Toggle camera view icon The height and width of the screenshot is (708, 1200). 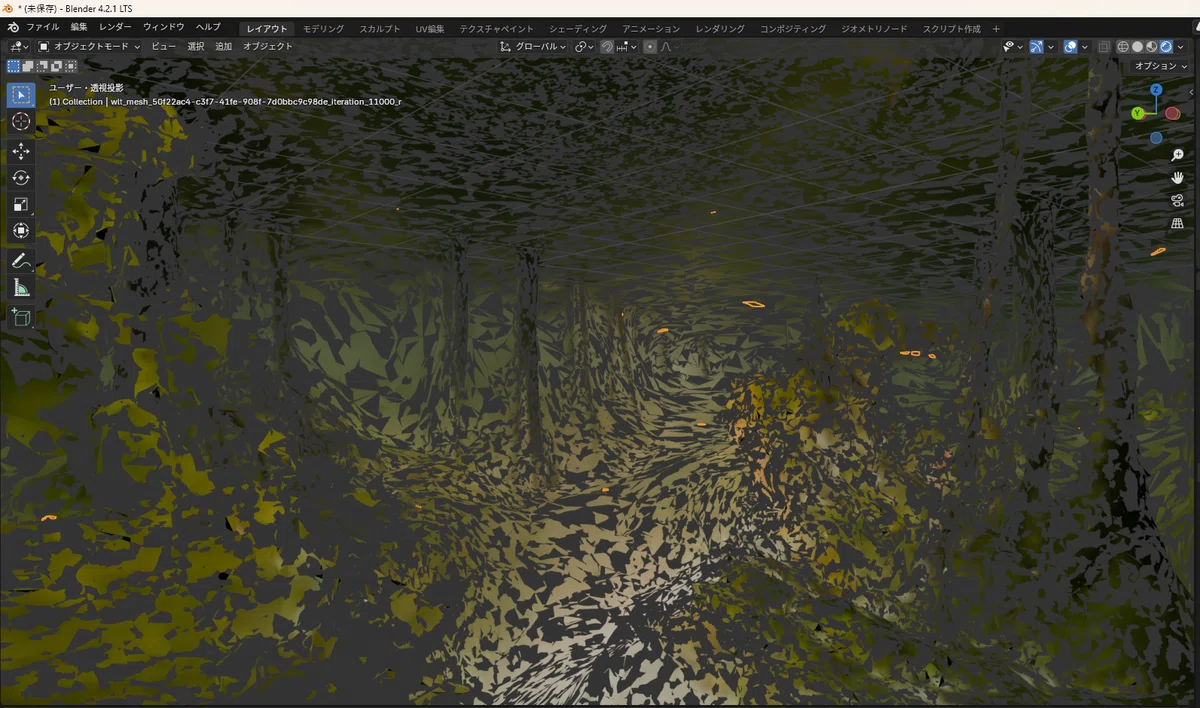tap(1177, 201)
